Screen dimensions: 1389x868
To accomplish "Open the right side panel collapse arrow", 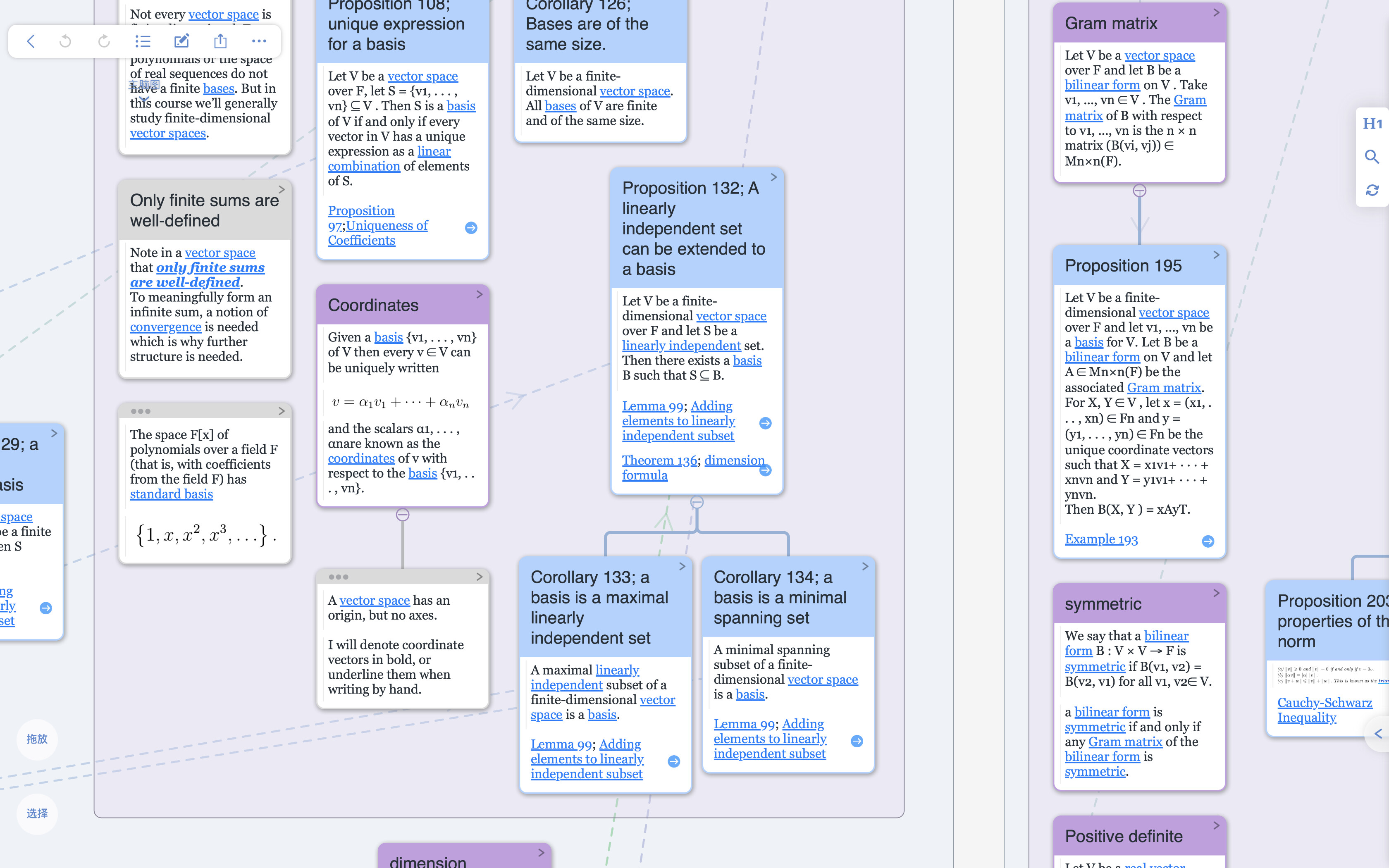I will (1378, 734).
